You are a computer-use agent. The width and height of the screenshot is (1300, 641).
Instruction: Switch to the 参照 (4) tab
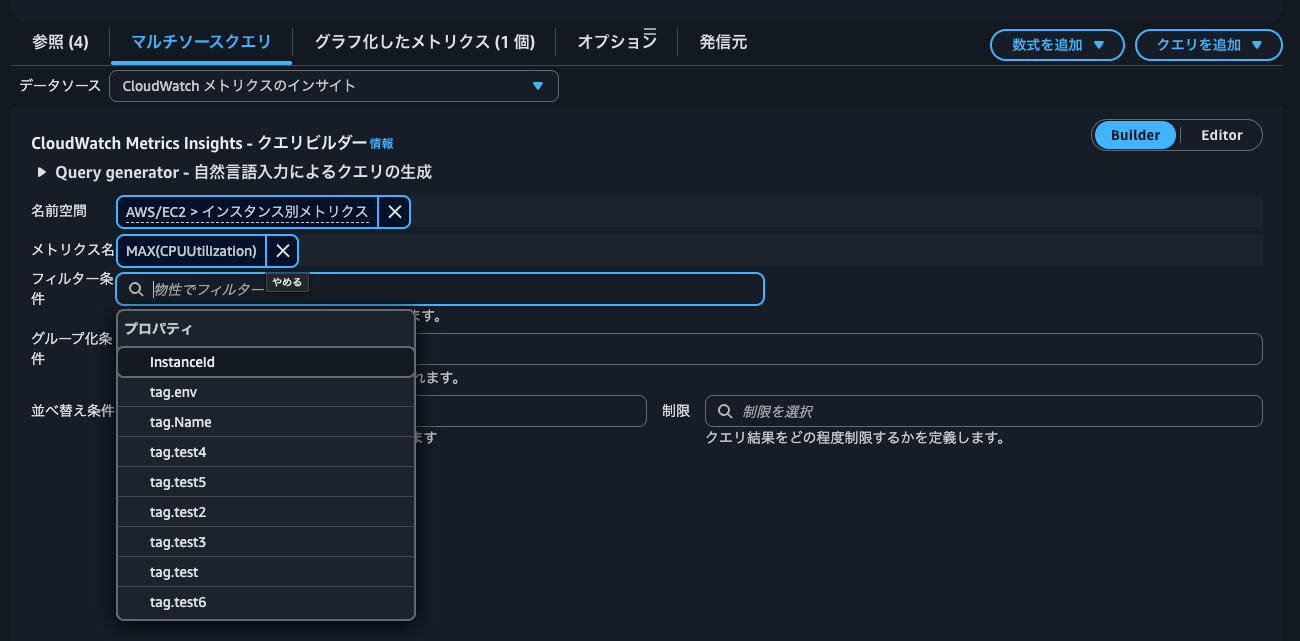point(60,42)
